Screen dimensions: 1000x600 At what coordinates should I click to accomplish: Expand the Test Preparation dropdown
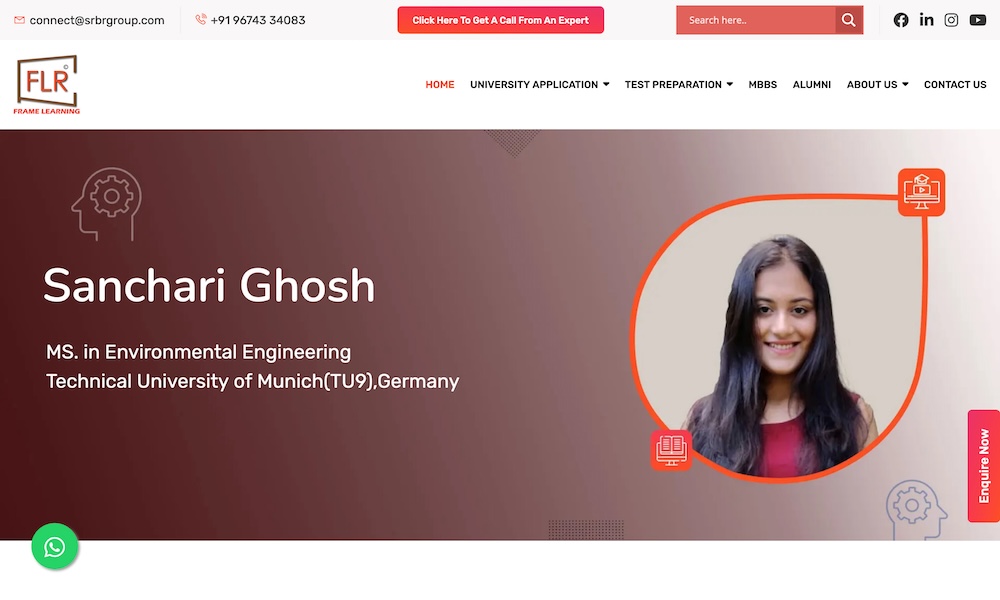pyautogui.click(x=679, y=84)
